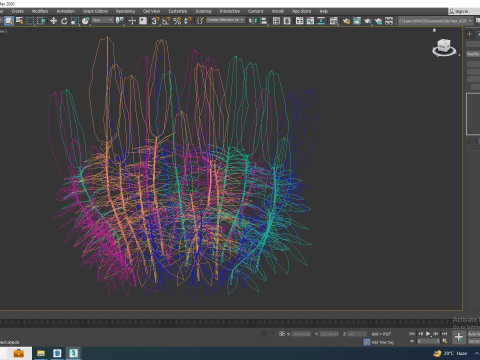480x360 pixels.
Task: Activate the Select and Move tool
Action: click(53, 21)
